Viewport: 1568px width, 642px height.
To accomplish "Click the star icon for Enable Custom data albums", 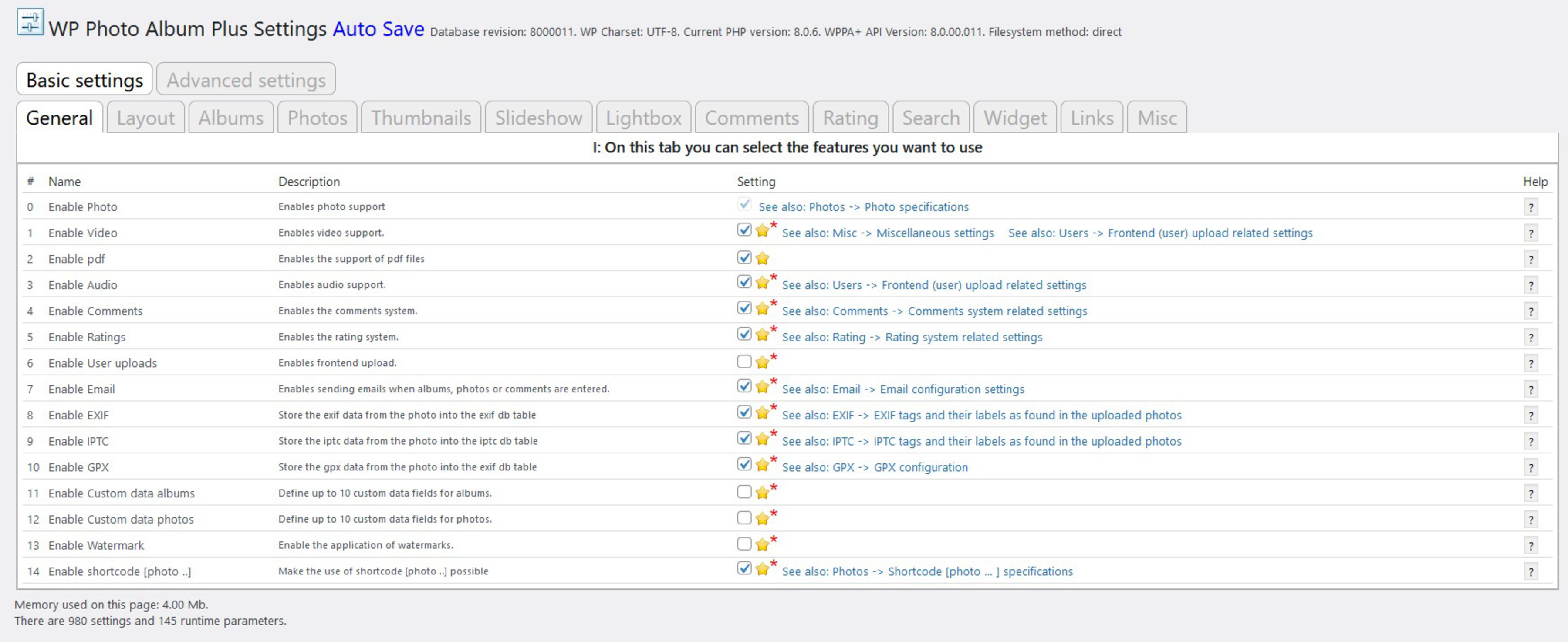I will (x=763, y=492).
